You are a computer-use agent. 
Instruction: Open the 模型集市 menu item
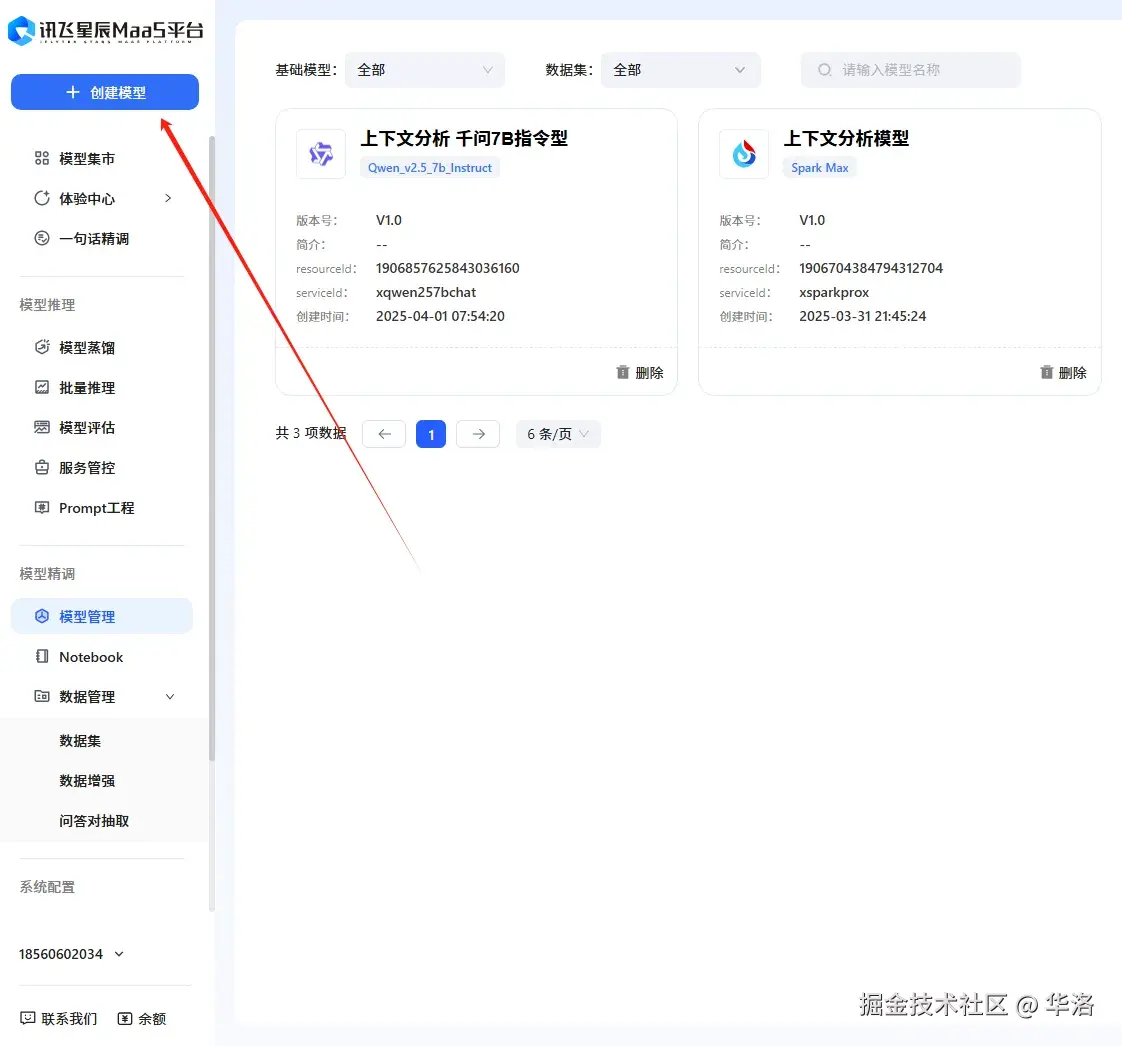pyautogui.click(x=87, y=158)
